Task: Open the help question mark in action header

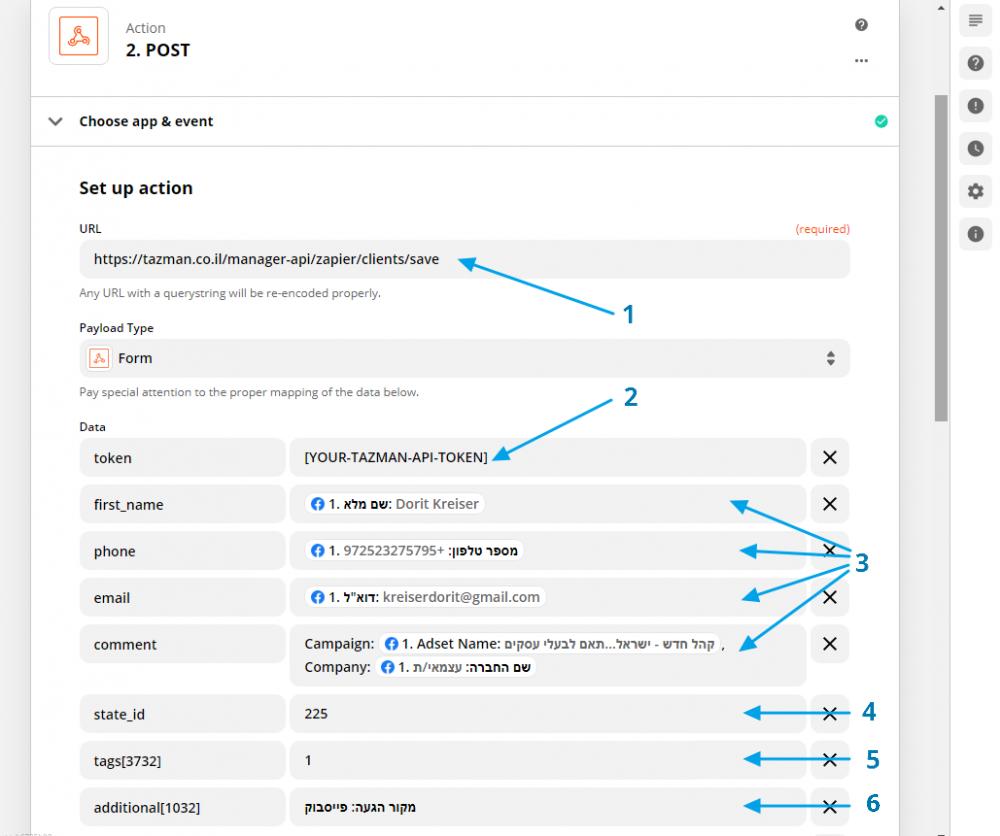Action: click(x=861, y=25)
